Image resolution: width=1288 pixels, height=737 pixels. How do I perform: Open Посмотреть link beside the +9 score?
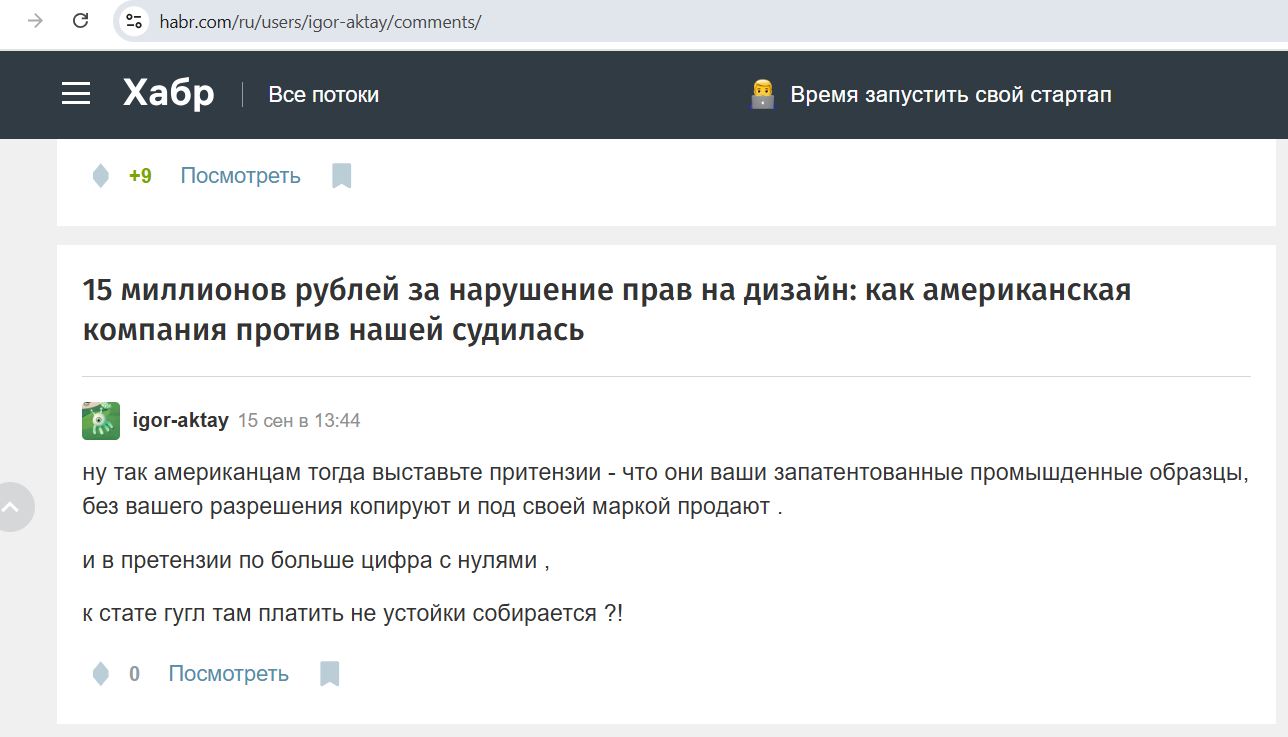[x=240, y=176]
